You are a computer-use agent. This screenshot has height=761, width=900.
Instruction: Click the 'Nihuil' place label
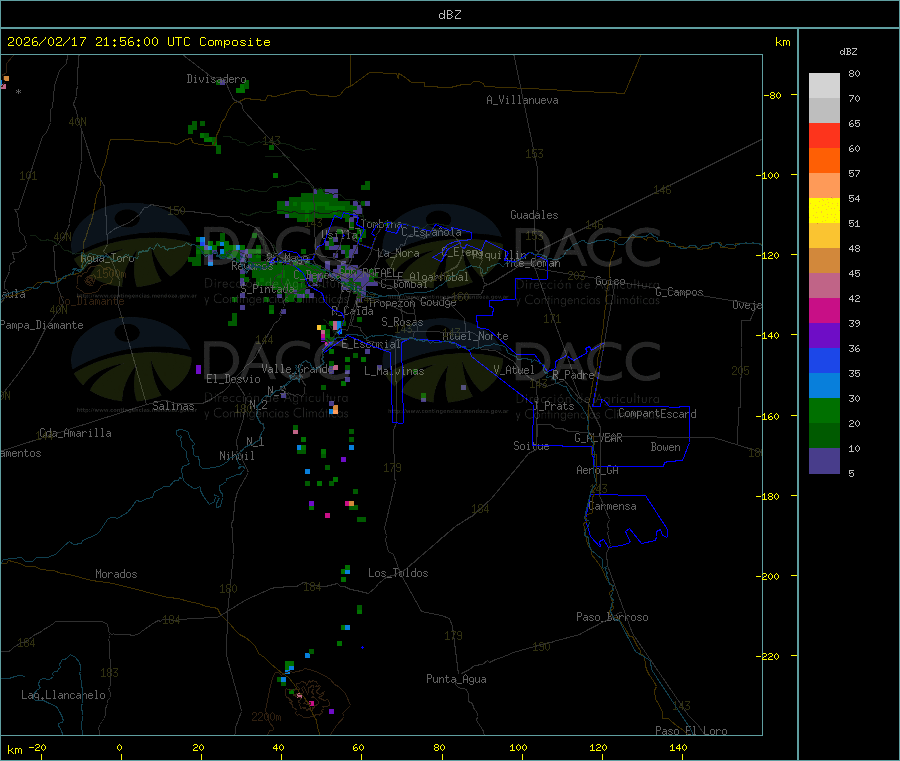point(236,456)
